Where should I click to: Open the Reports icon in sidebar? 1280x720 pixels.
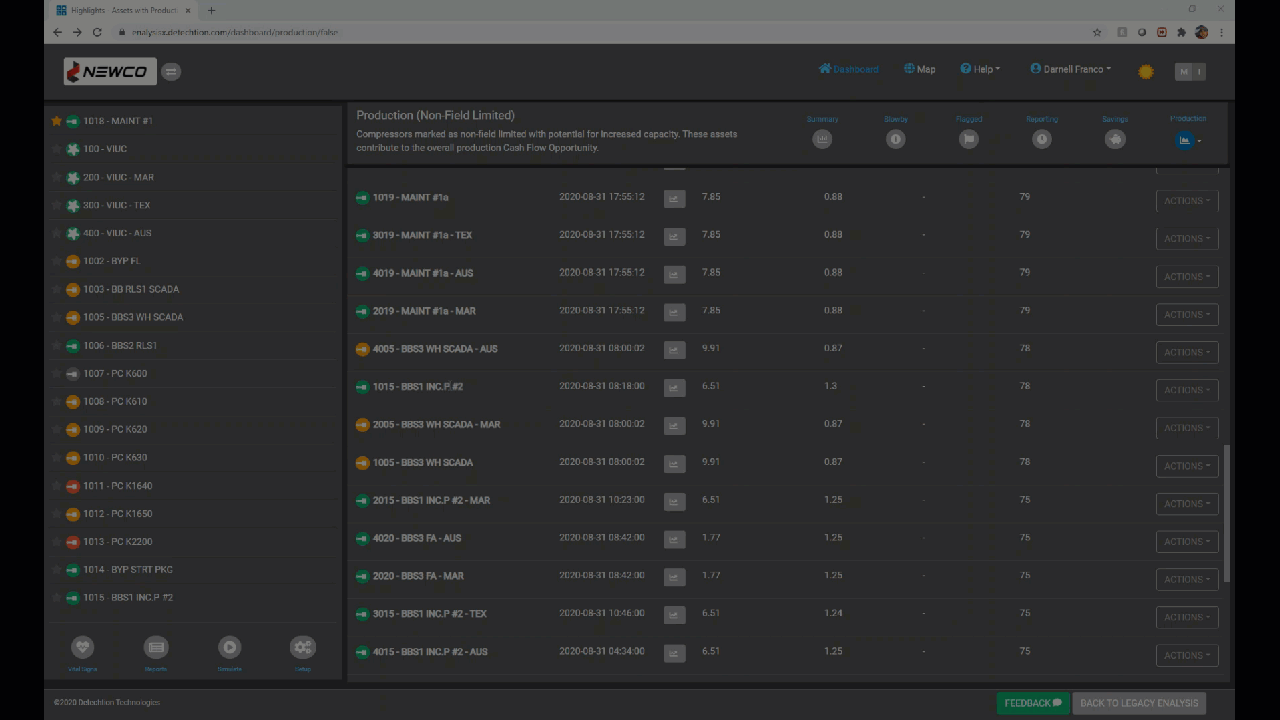point(156,647)
